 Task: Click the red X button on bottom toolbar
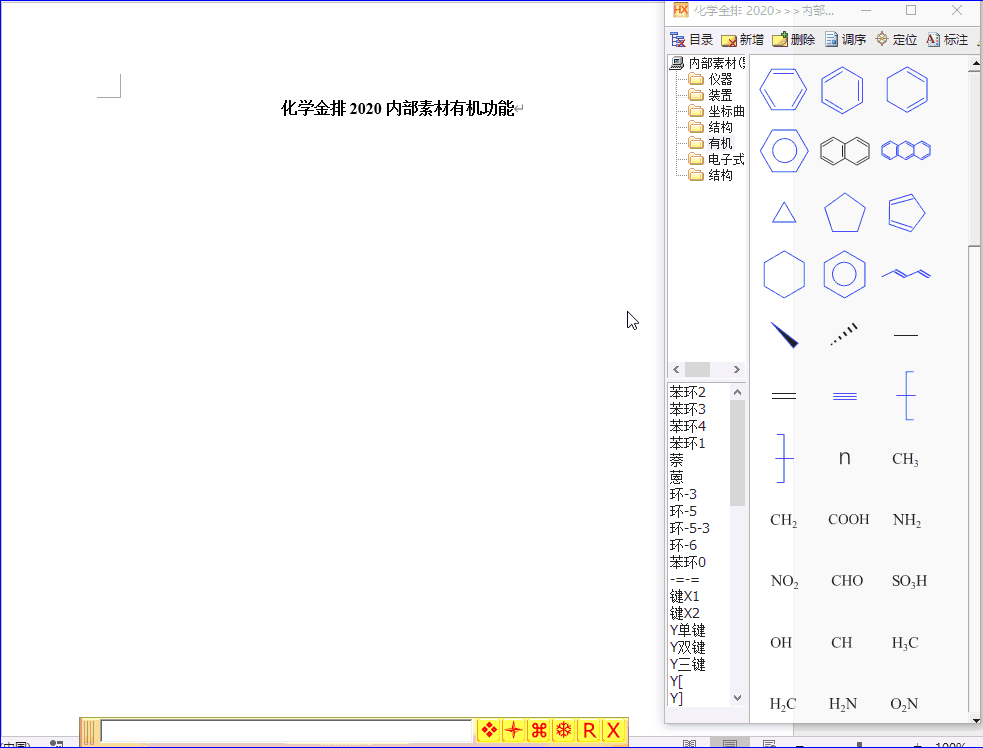[x=614, y=730]
